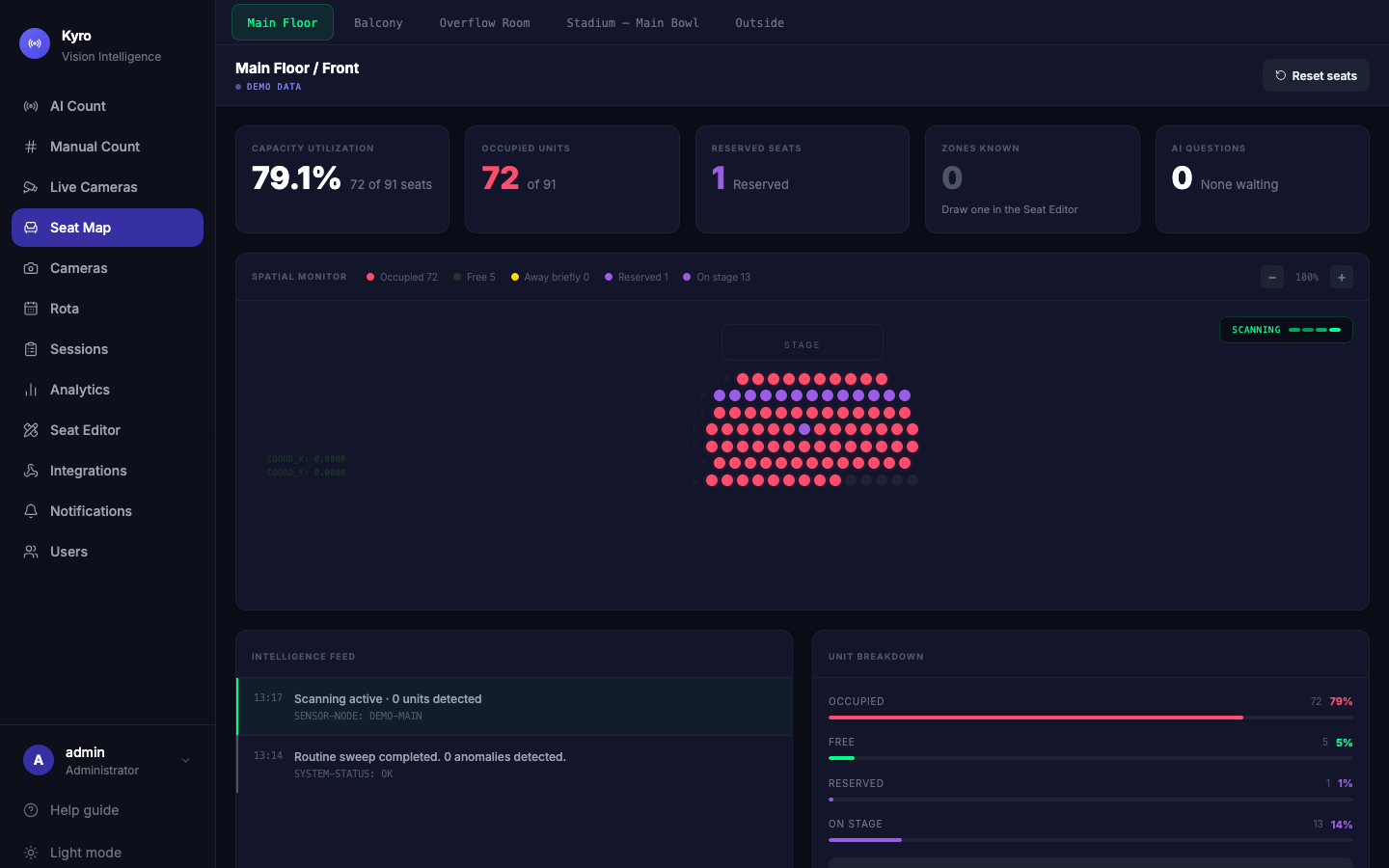Click the STAGE box on the seat map

pos(803,343)
